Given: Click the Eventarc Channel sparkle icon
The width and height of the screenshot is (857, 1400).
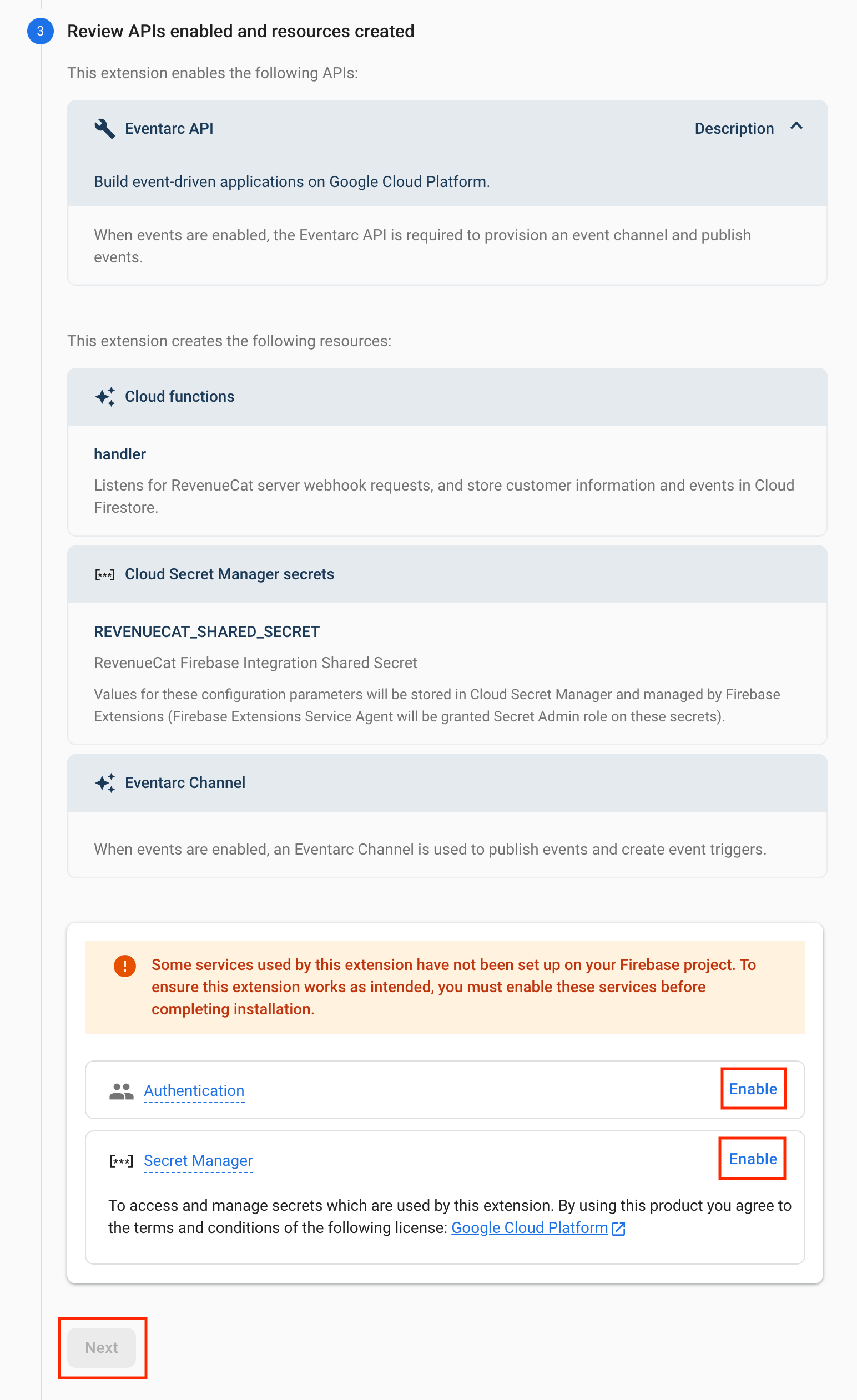Looking at the screenshot, I should tap(104, 783).
